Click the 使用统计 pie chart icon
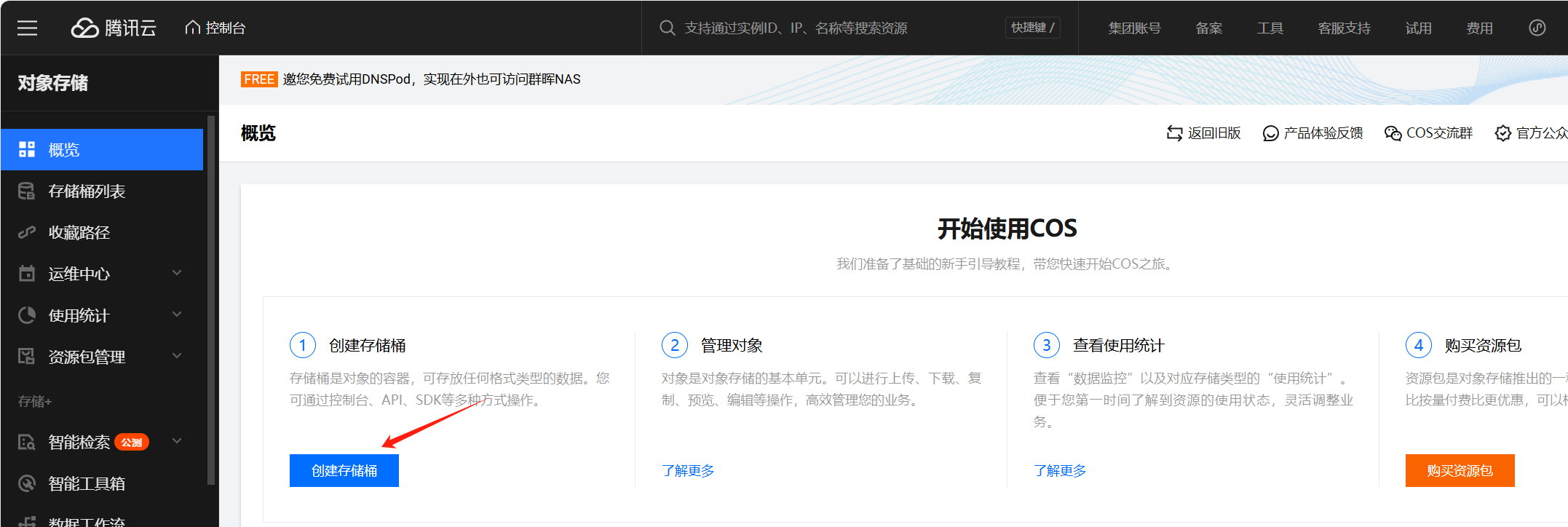Viewport: 1568px width, 527px height. click(27, 315)
